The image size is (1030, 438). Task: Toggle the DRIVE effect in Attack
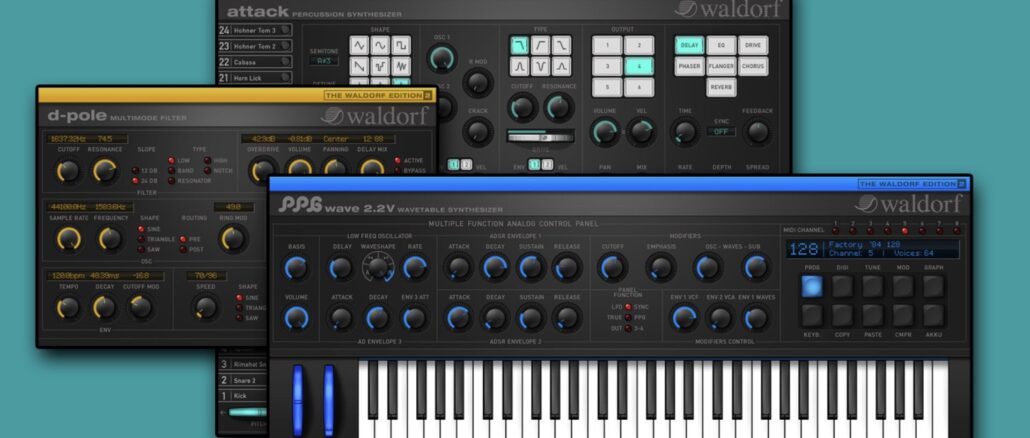click(x=753, y=45)
